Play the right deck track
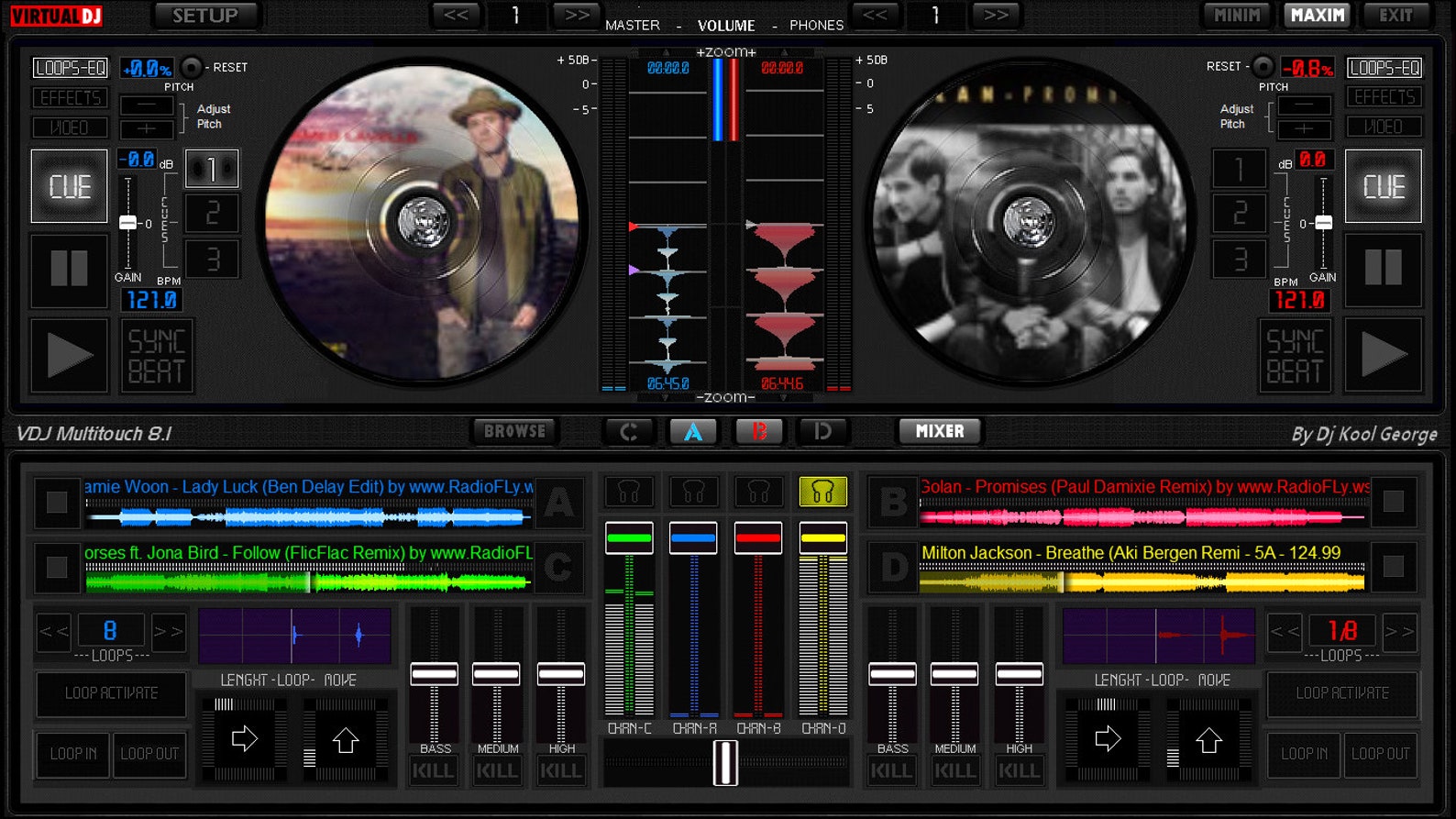The image size is (1456, 819). pyautogui.click(x=1384, y=355)
